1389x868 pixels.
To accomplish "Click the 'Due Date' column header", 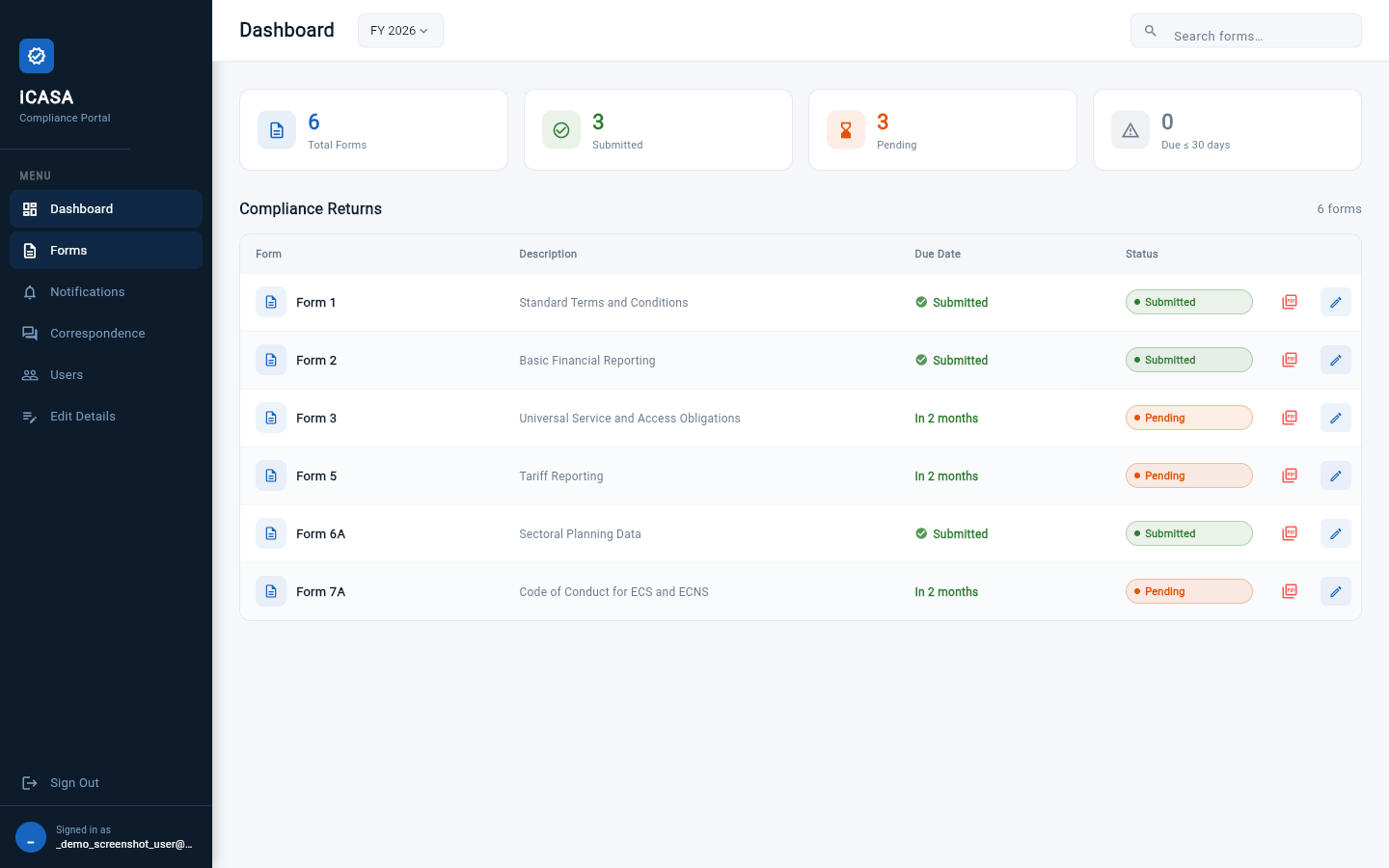I will [x=938, y=254].
